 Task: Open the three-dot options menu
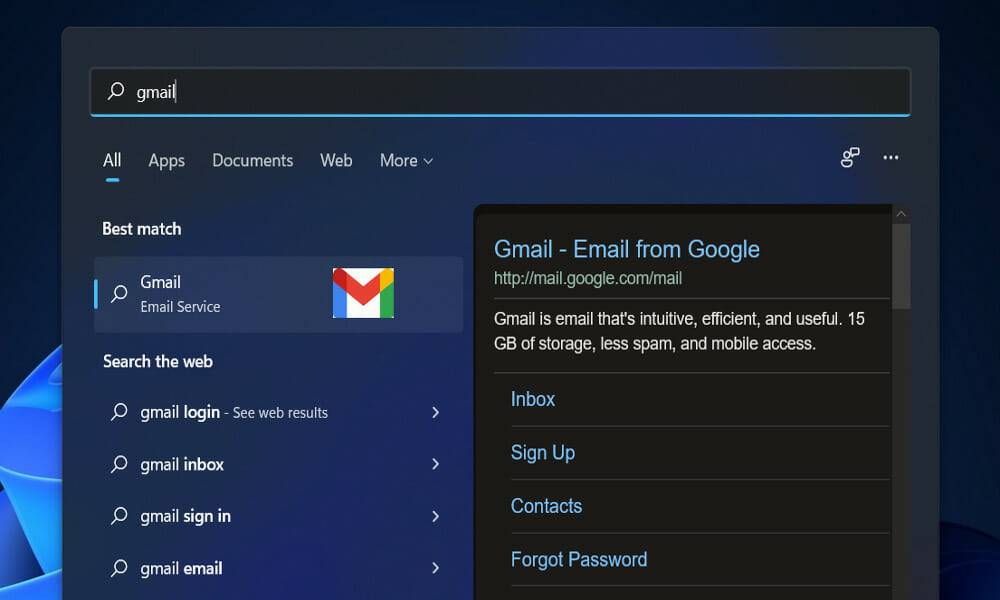891,157
